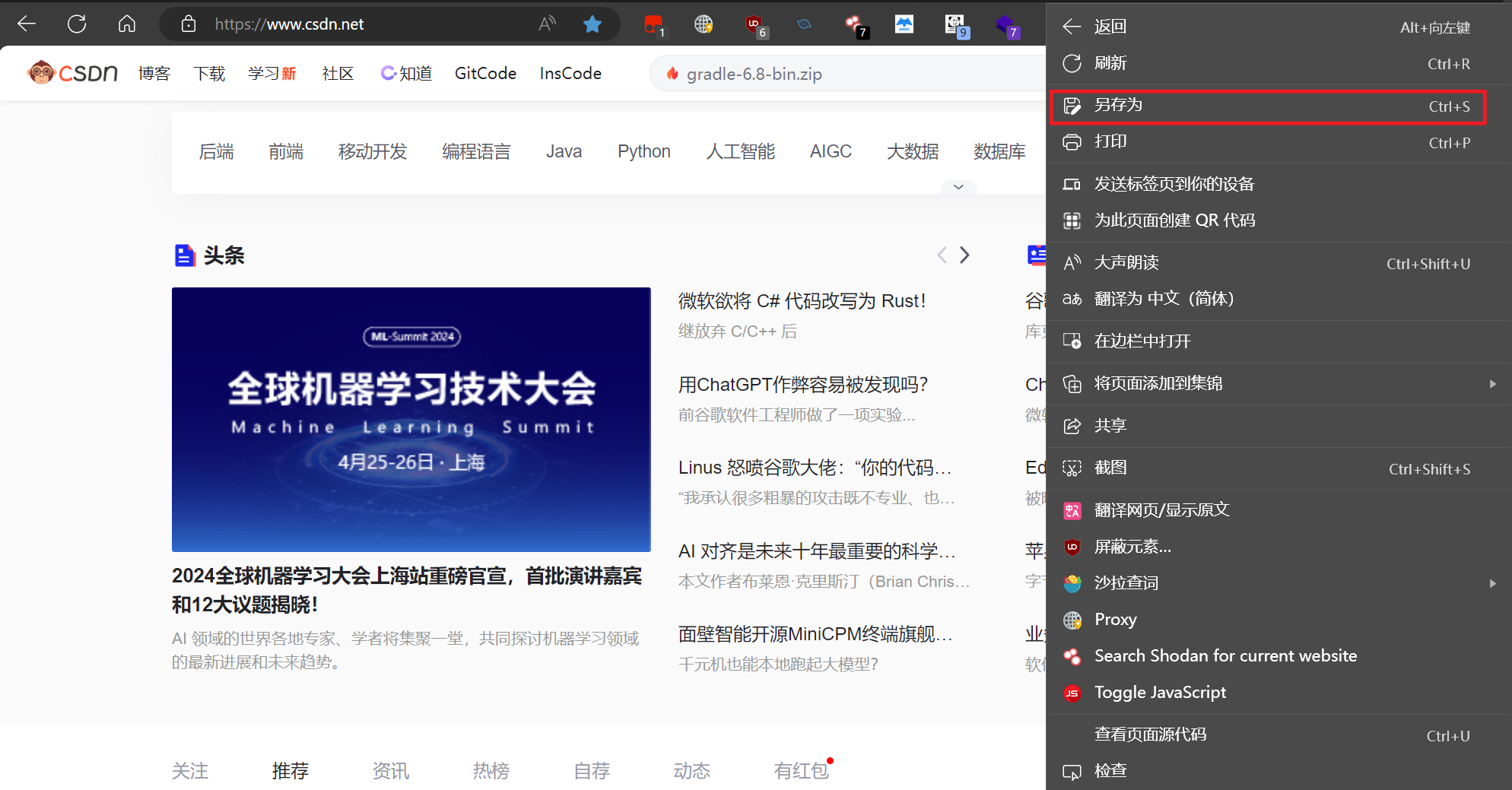Select the 人工智能 category
This screenshot has width=1512, height=790.
[x=740, y=151]
